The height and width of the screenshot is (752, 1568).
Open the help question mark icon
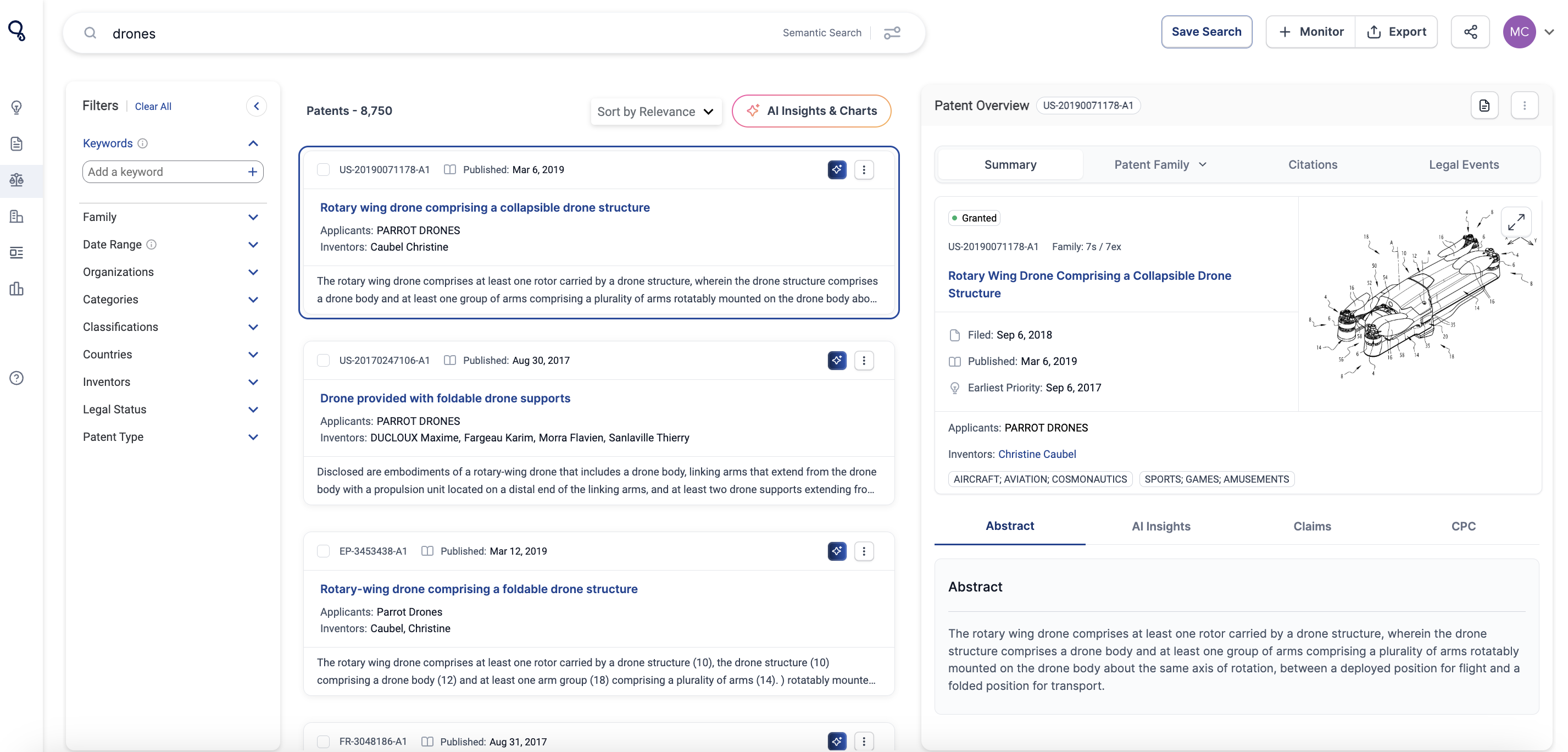(16, 378)
